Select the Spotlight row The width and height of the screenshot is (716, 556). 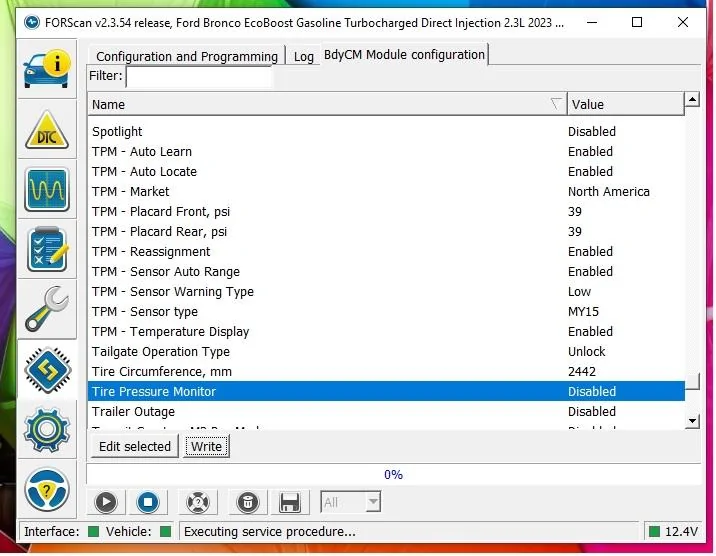pyautogui.click(x=386, y=131)
